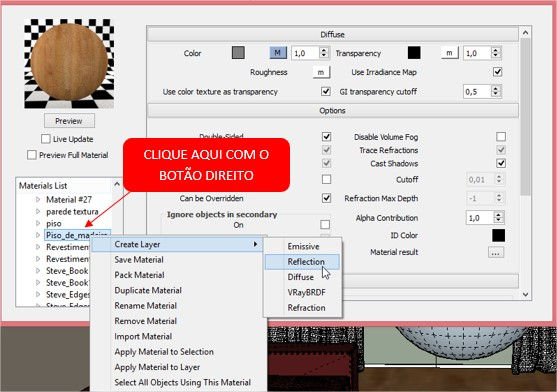Image resolution: width=557 pixels, height=392 pixels.
Task: Choose Select All Objects Using This Material
Action: tap(178, 382)
